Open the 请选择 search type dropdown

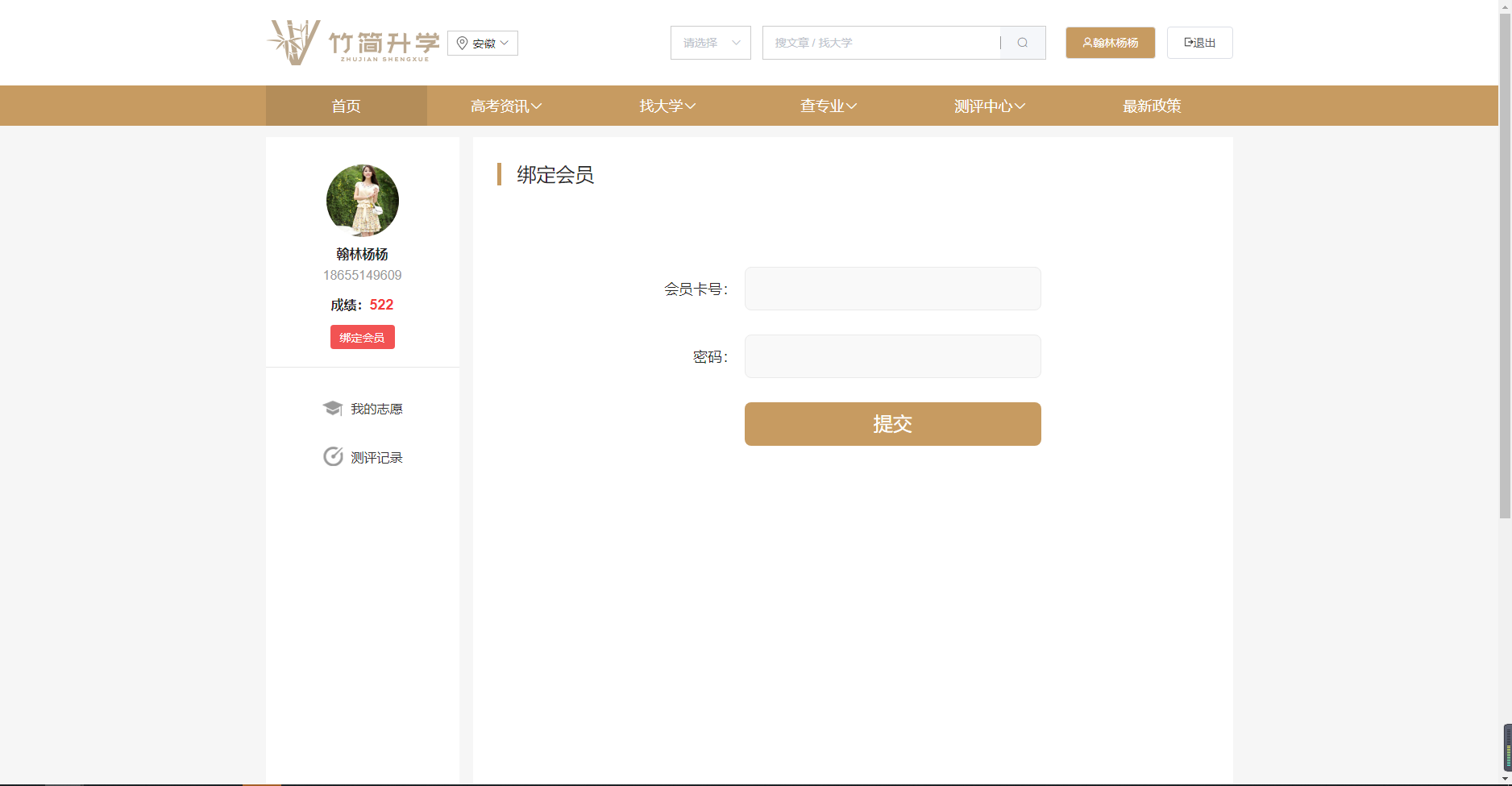(710, 43)
